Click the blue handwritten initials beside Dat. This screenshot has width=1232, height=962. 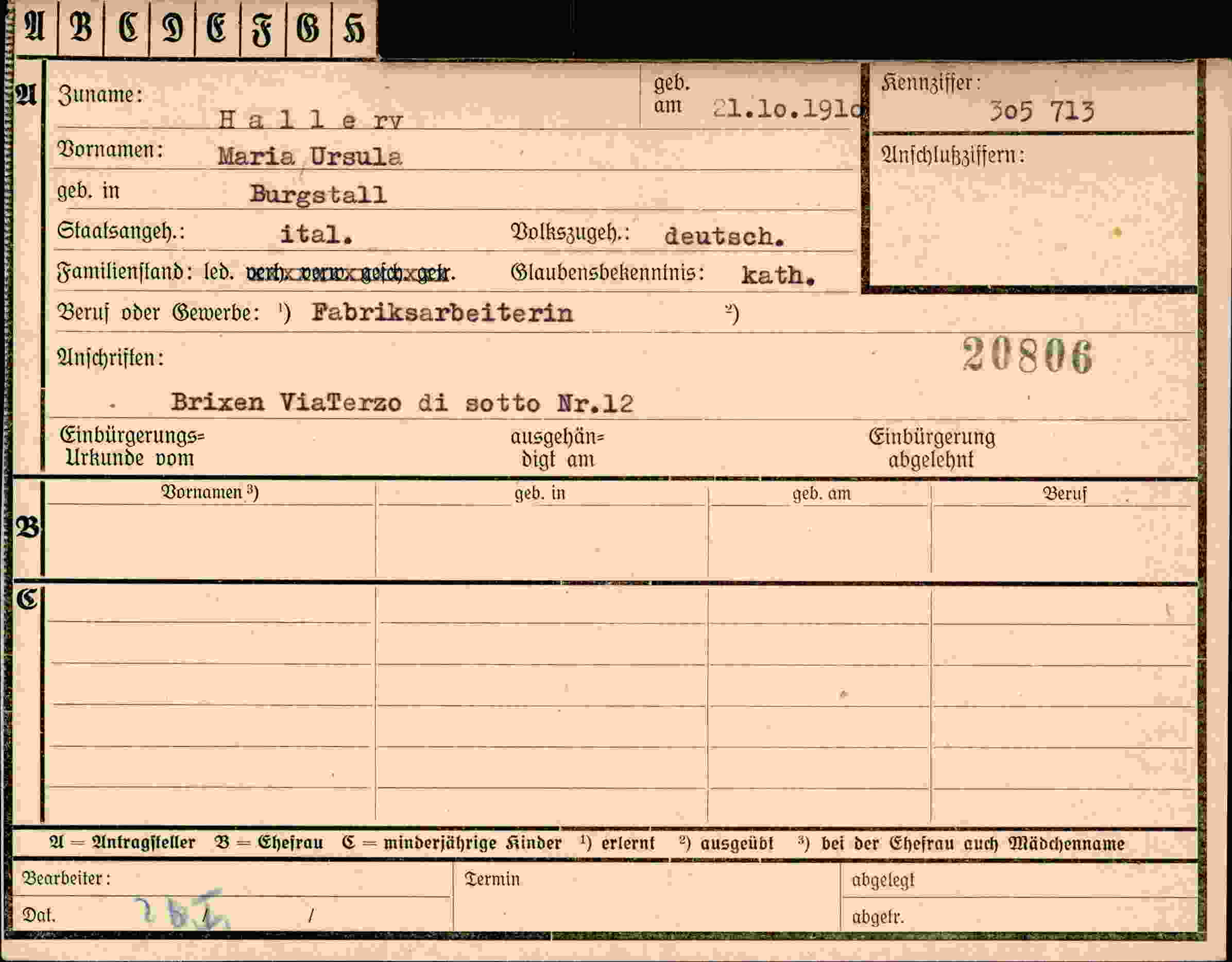[x=182, y=910]
